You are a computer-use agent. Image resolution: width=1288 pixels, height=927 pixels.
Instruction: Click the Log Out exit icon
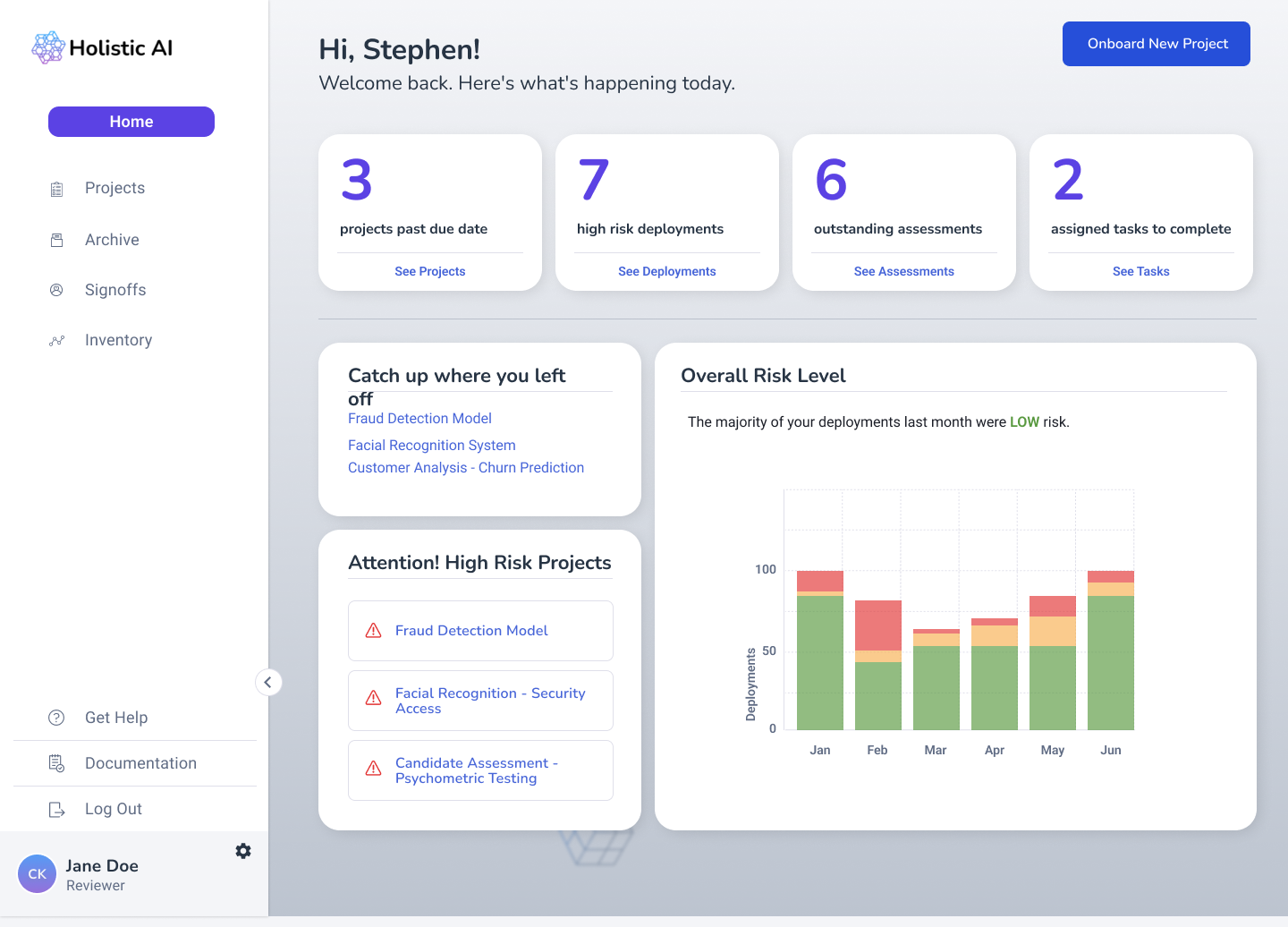pyautogui.click(x=56, y=810)
